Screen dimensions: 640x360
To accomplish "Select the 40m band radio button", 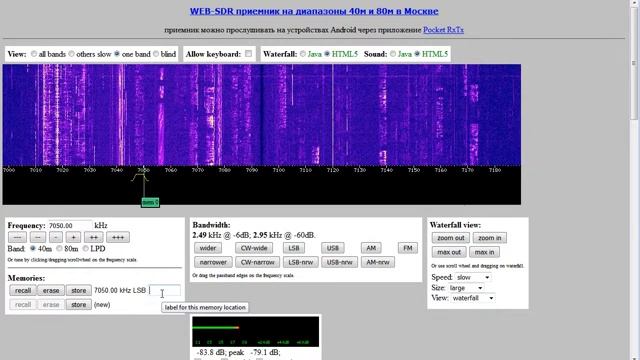I will 33,249.
